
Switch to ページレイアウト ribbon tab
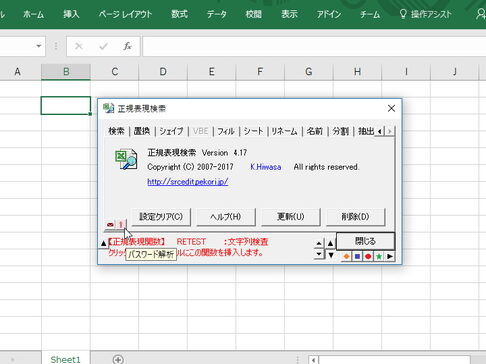(125, 14)
